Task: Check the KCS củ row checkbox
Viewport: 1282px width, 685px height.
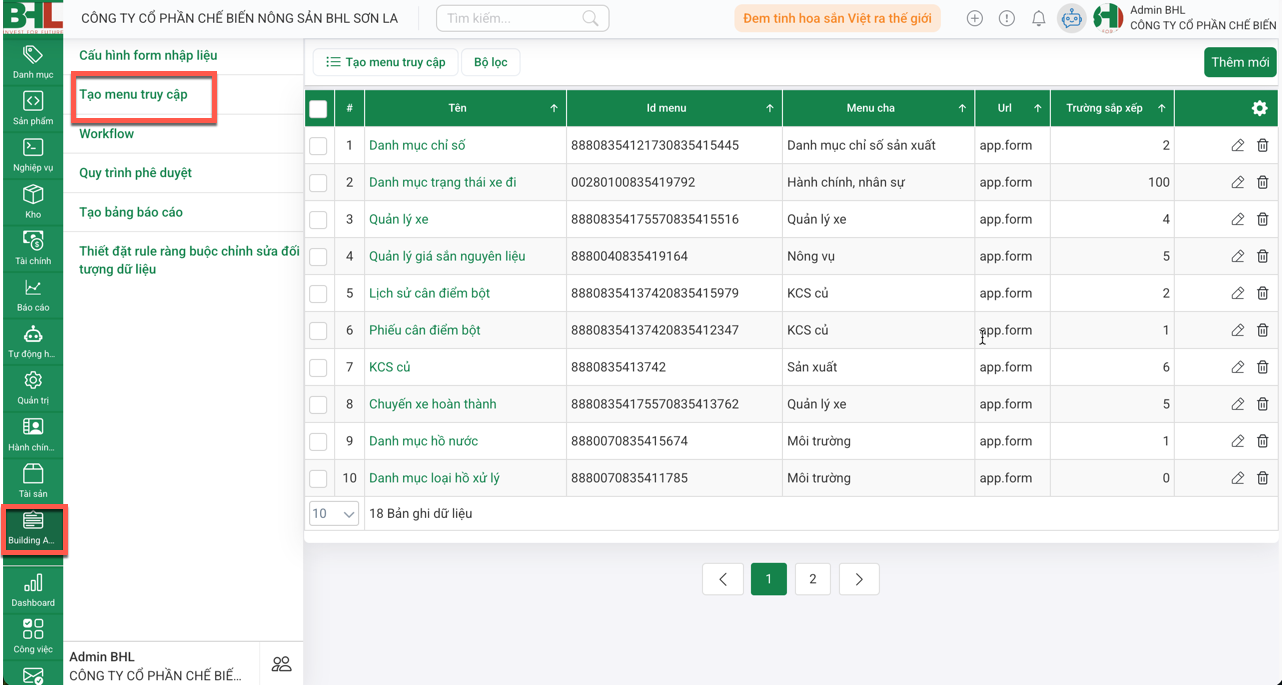Action: click(x=318, y=368)
